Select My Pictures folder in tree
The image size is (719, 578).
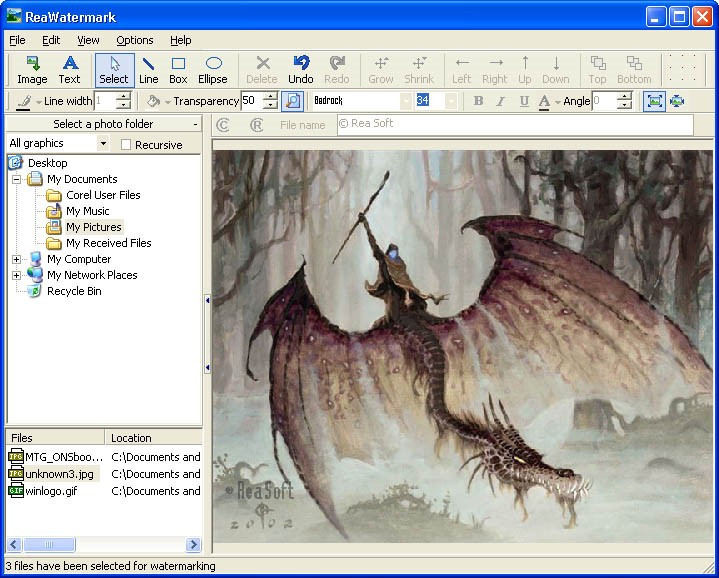[94, 227]
